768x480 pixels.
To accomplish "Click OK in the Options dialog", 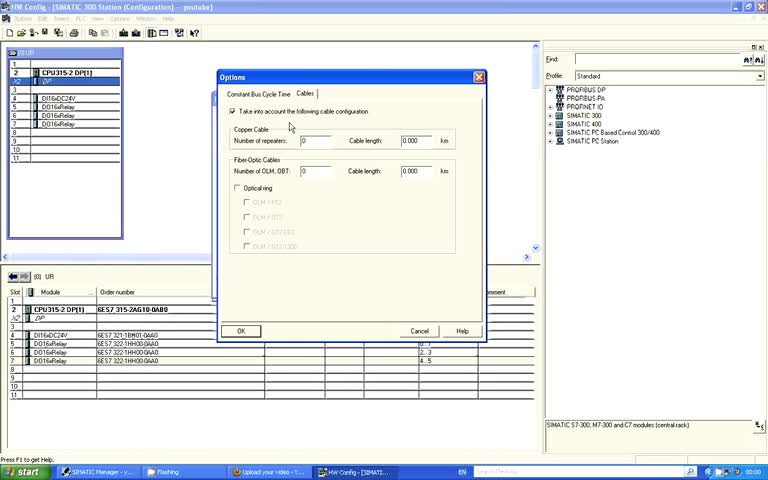I will [241, 331].
